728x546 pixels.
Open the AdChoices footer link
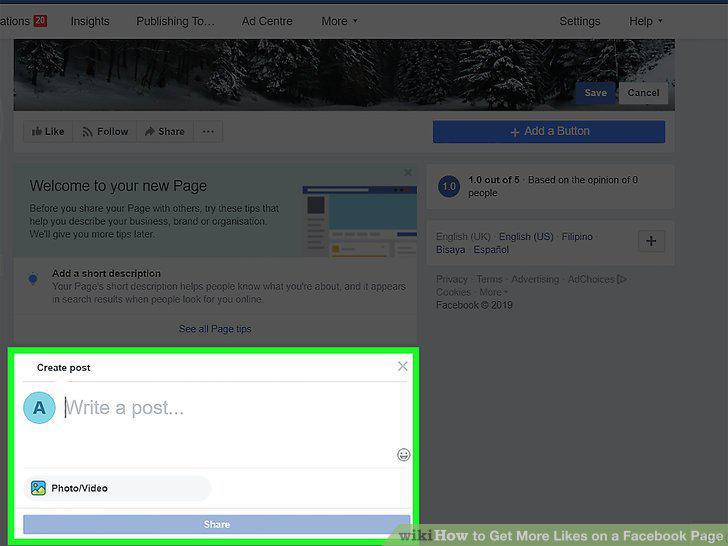[597, 280]
